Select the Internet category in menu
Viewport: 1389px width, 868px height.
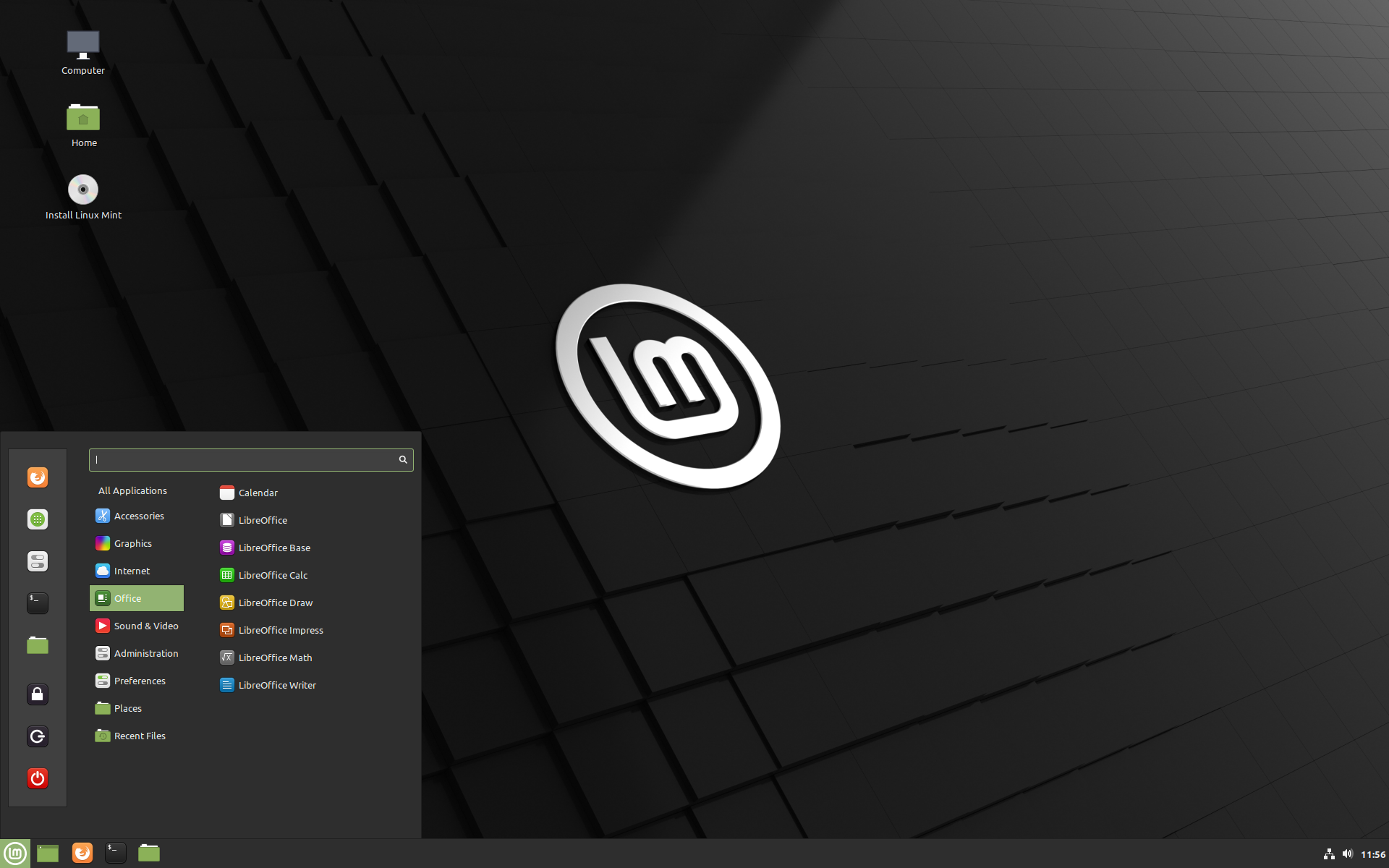(x=131, y=570)
